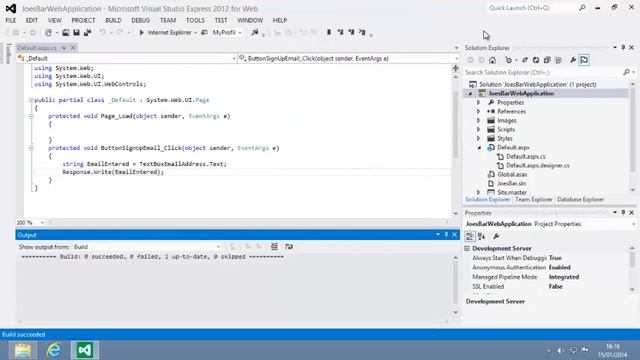Viewport: 640px width, 360px height.
Task: Click the search icon in Quick Launch
Action: [x=582, y=8]
